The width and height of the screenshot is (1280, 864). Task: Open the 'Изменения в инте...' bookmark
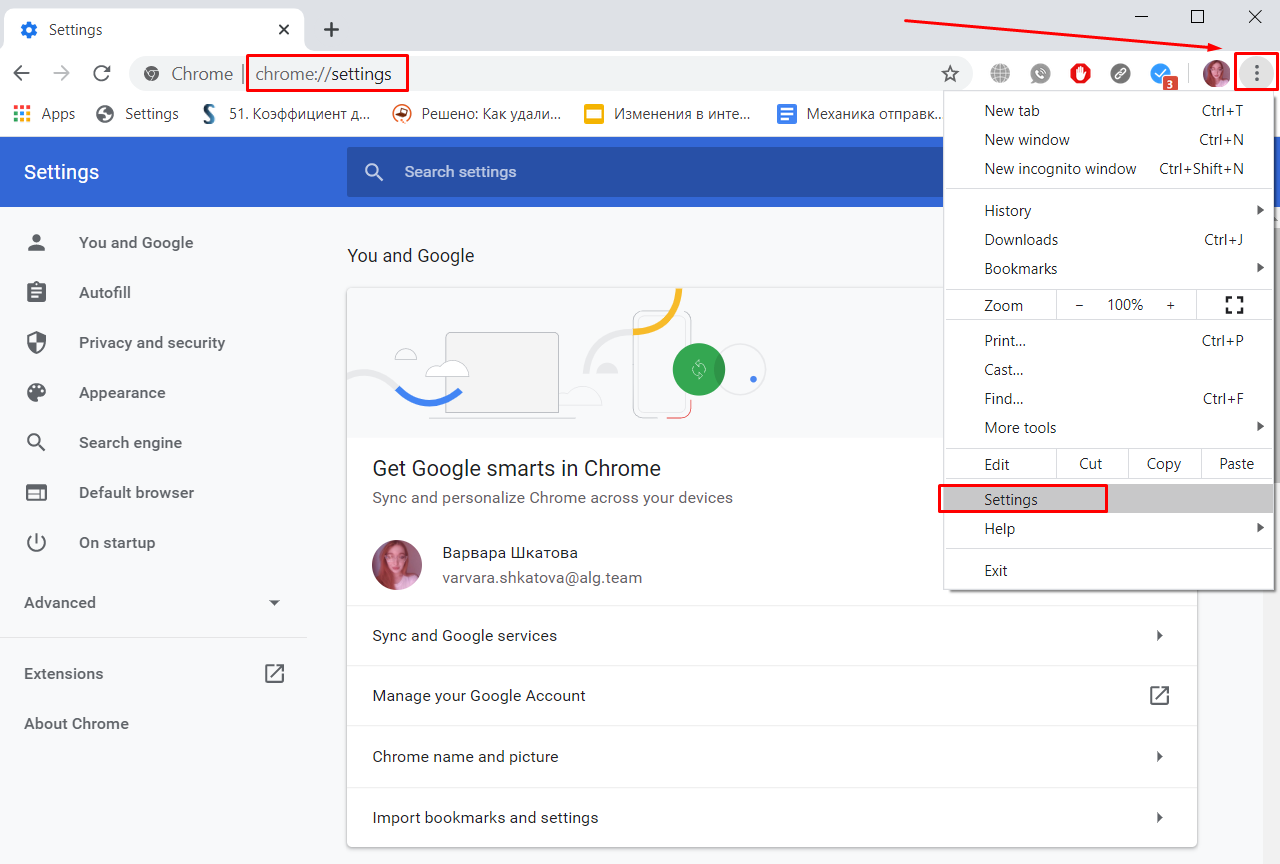tap(667, 114)
